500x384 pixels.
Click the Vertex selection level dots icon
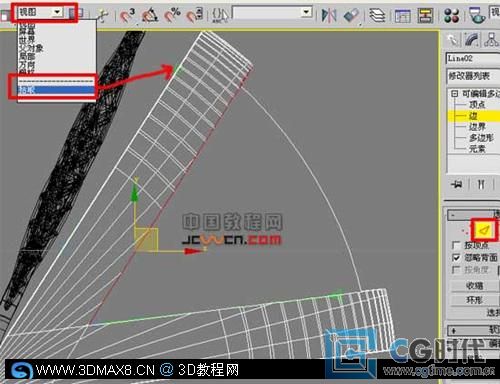(464, 230)
